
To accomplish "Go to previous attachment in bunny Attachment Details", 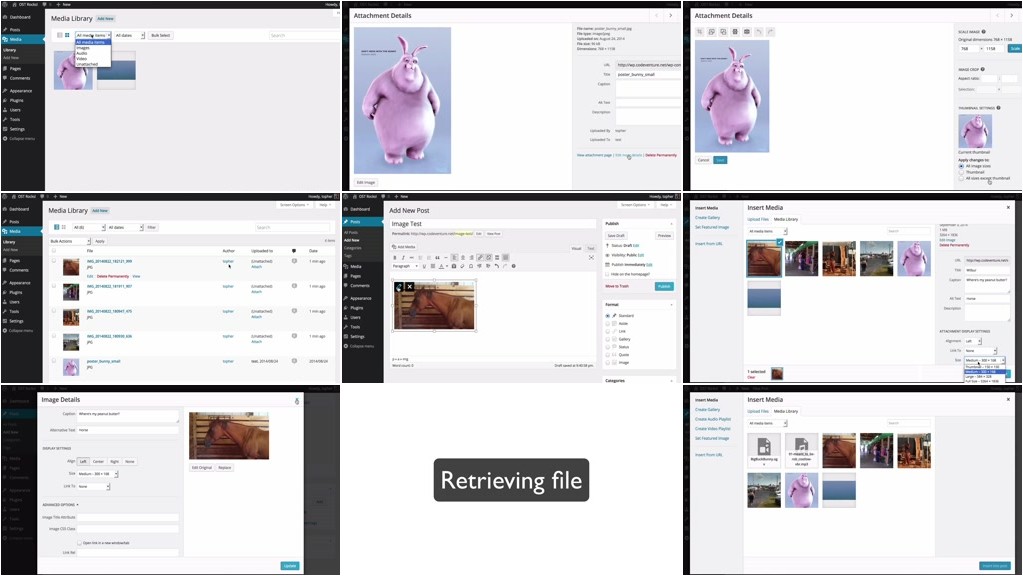I will pyautogui.click(x=658, y=16).
